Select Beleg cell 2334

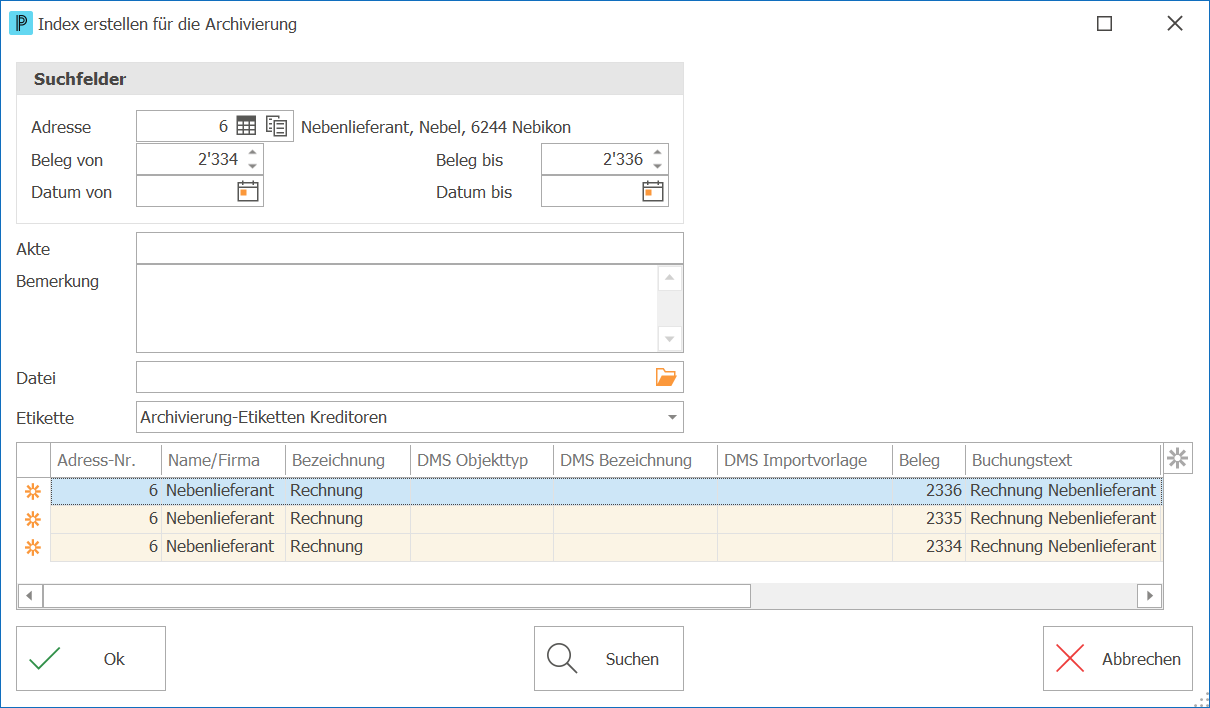click(929, 547)
